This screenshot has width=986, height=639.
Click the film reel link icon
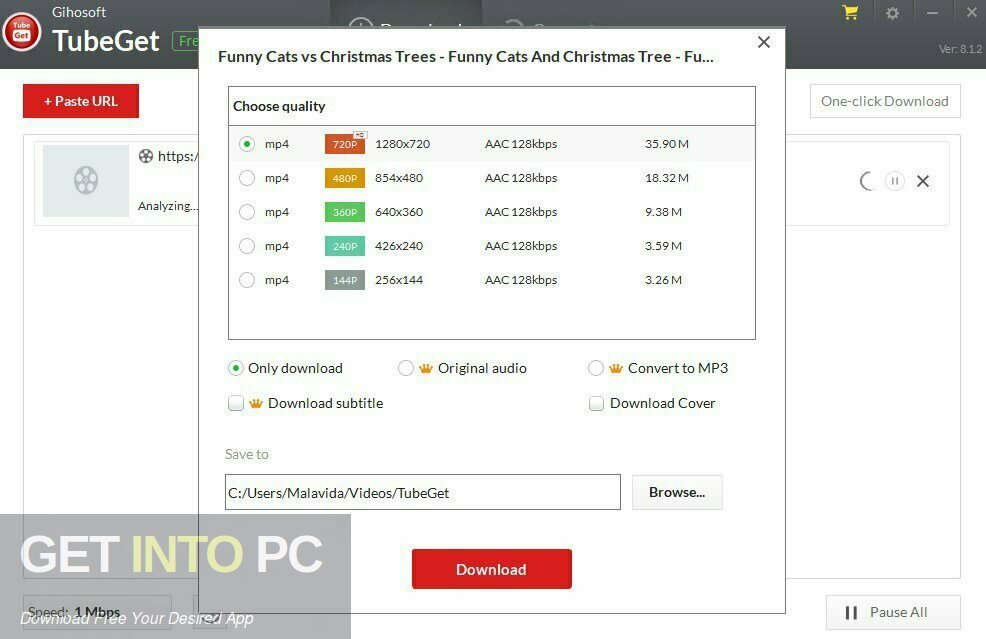pyautogui.click(x=146, y=156)
